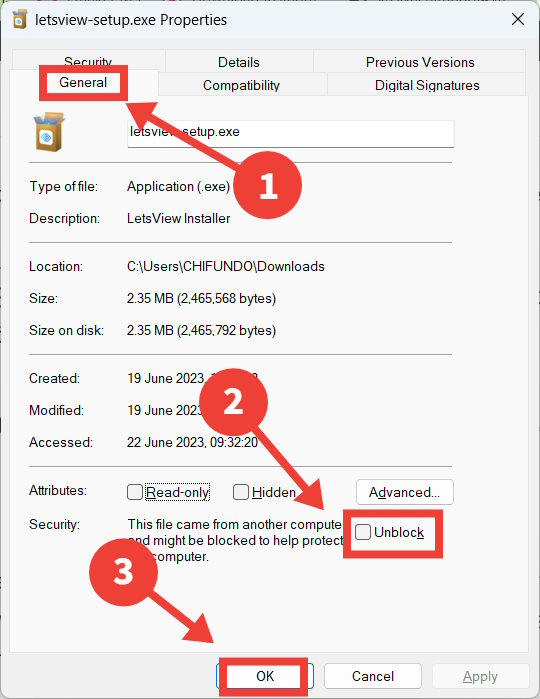Click the Cancel button
The width and height of the screenshot is (540, 699).
(x=373, y=676)
